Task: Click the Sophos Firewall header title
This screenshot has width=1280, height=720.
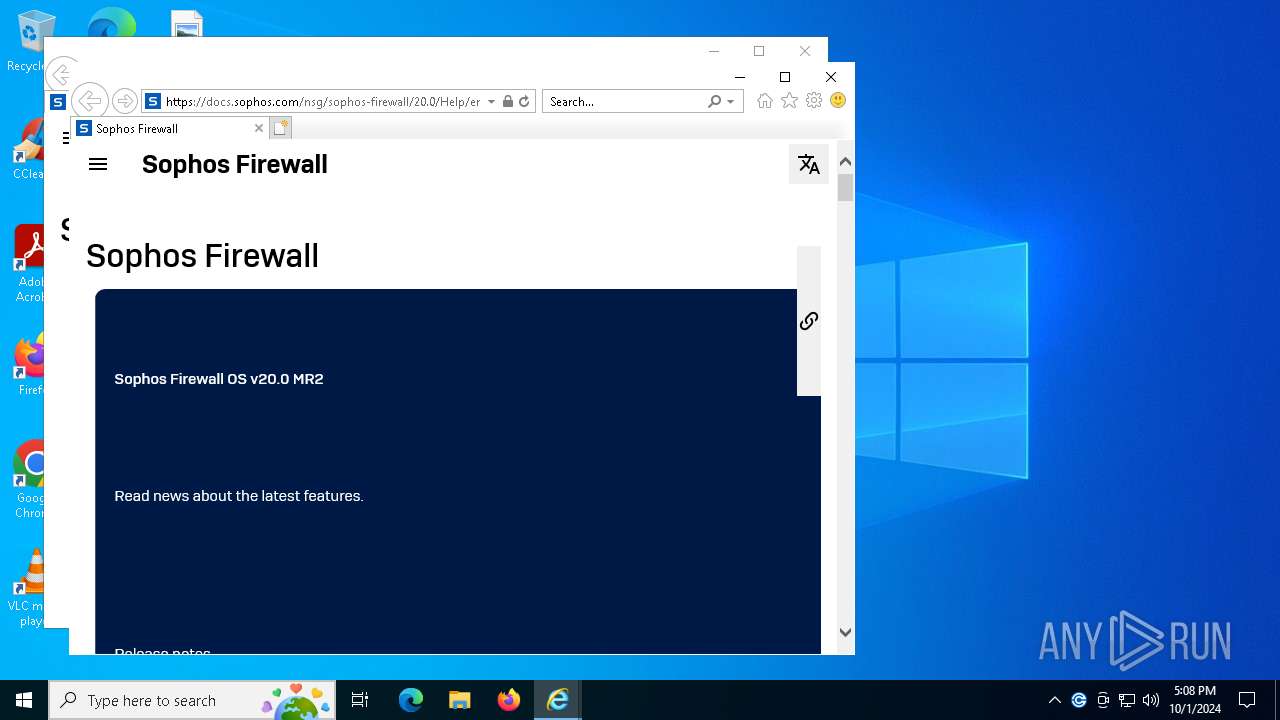Action: (235, 165)
